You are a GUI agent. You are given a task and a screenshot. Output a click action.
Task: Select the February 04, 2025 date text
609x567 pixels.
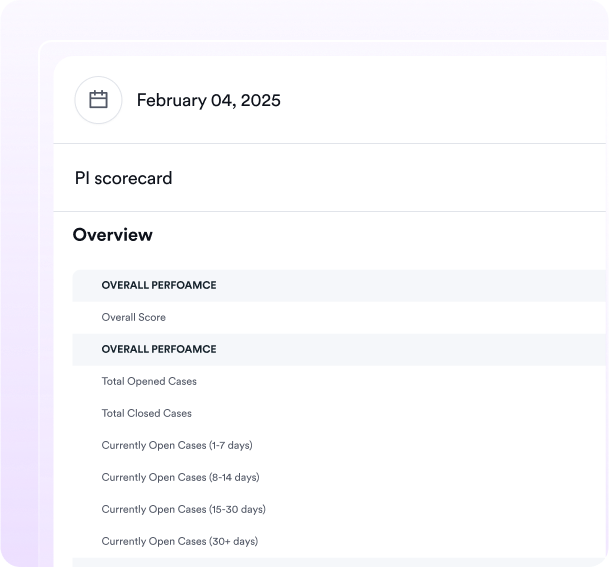[x=208, y=100]
